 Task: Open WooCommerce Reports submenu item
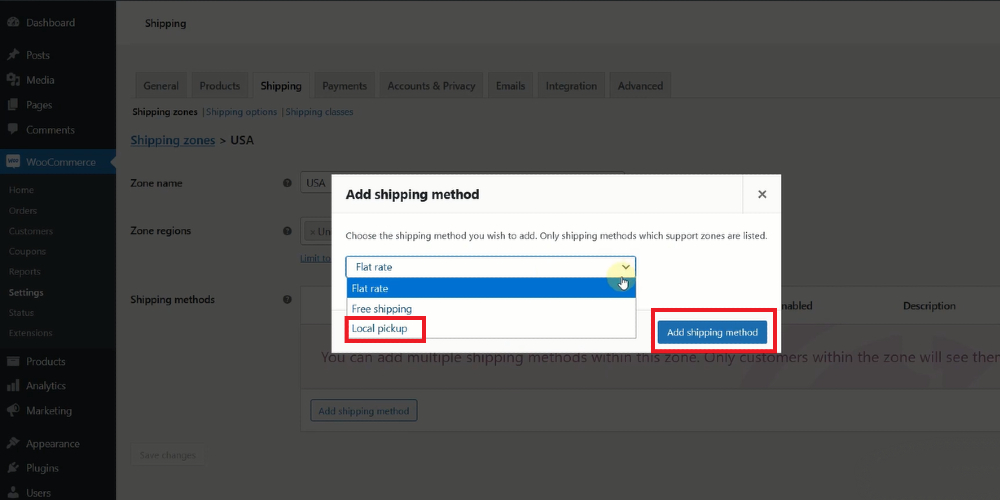[24, 272]
